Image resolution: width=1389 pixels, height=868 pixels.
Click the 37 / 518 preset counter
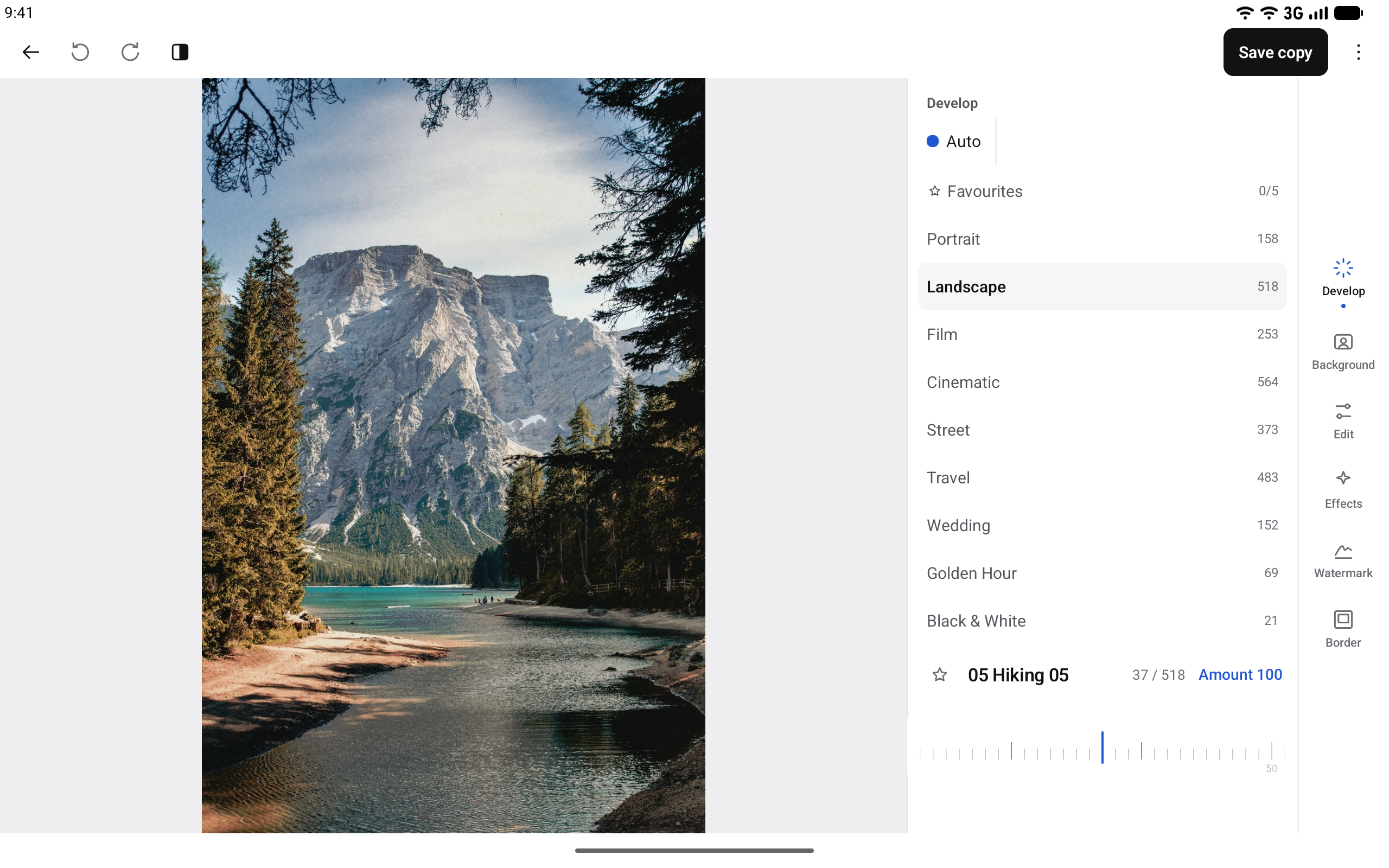click(1158, 675)
